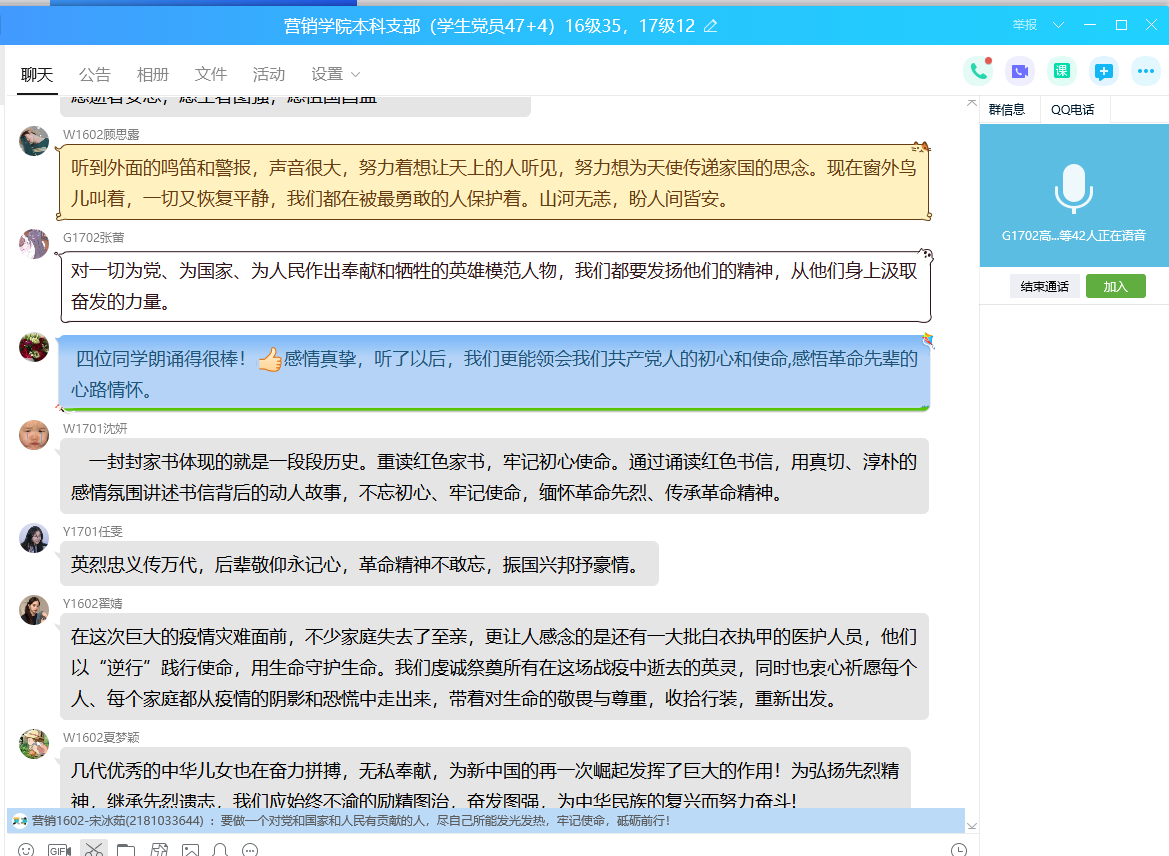
Task: Open the green 课 class mode icon
Action: (x=1061, y=71)
